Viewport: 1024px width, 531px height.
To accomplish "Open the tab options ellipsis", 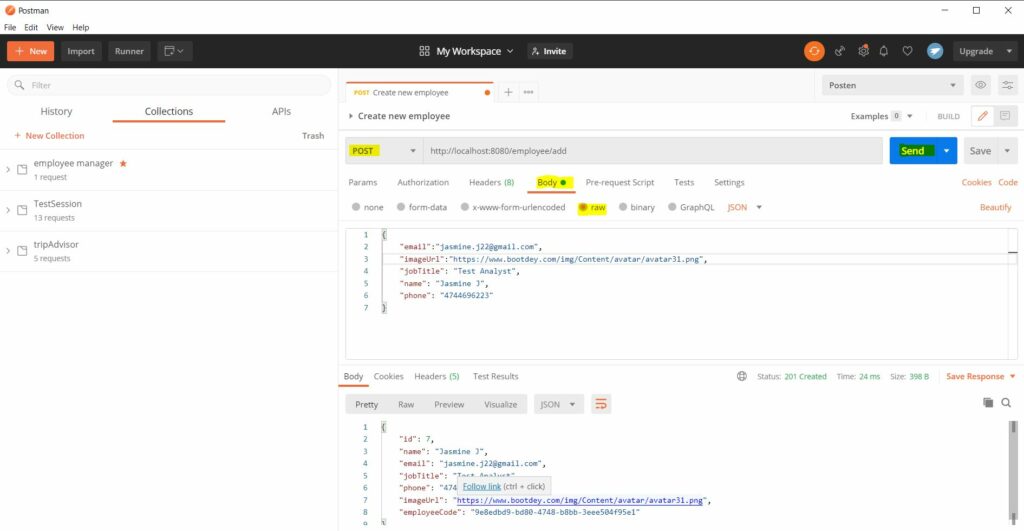I will pyautogui.click(x=528, y=92).
